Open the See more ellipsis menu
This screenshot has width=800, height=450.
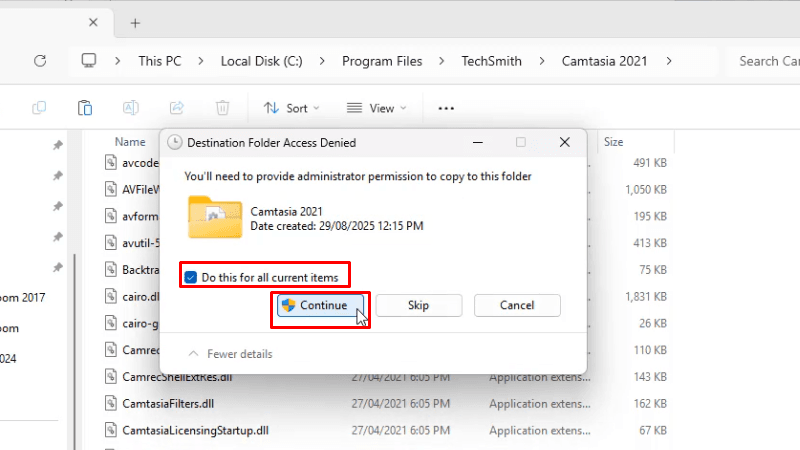(x=446, y=108)
